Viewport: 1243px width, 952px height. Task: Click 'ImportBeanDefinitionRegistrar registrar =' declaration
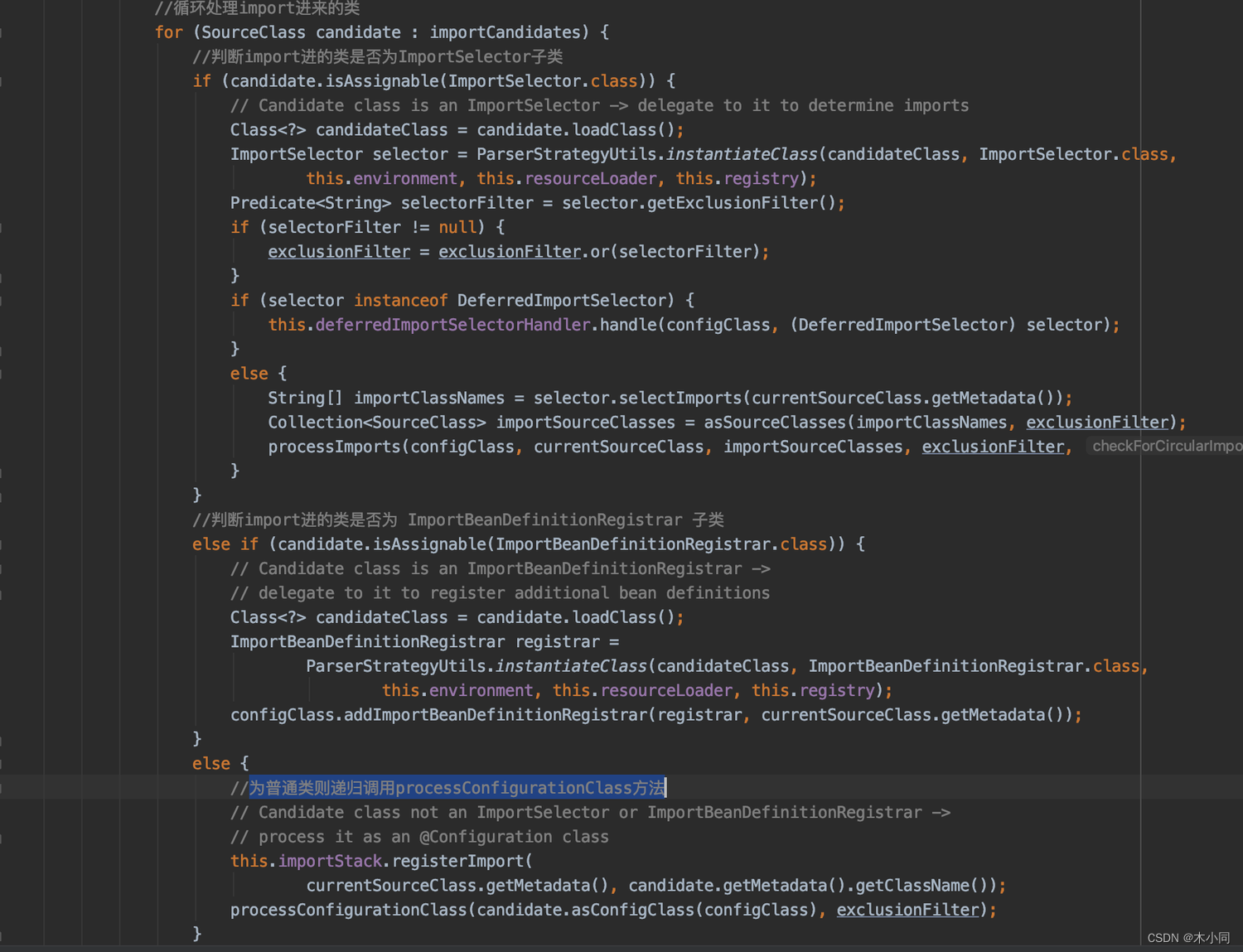(x=425, y=642)
